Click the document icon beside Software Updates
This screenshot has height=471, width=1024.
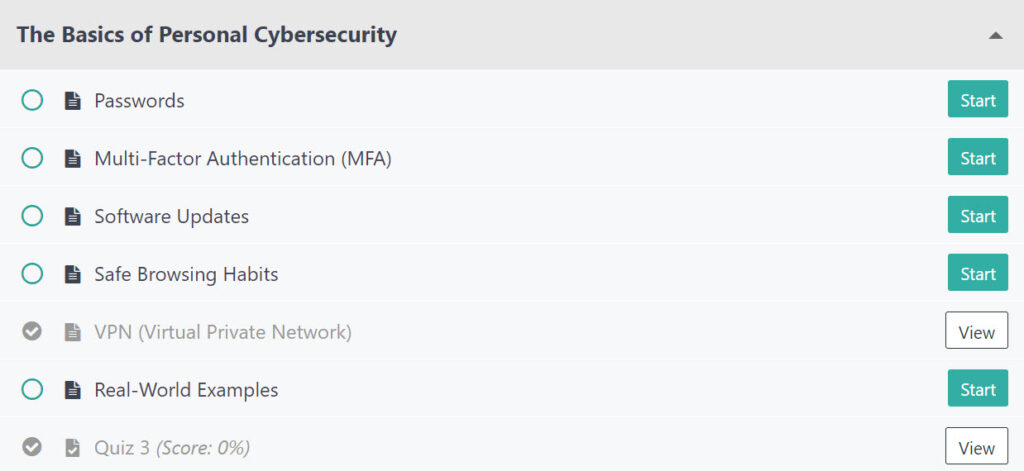click(x=72, y=216)
